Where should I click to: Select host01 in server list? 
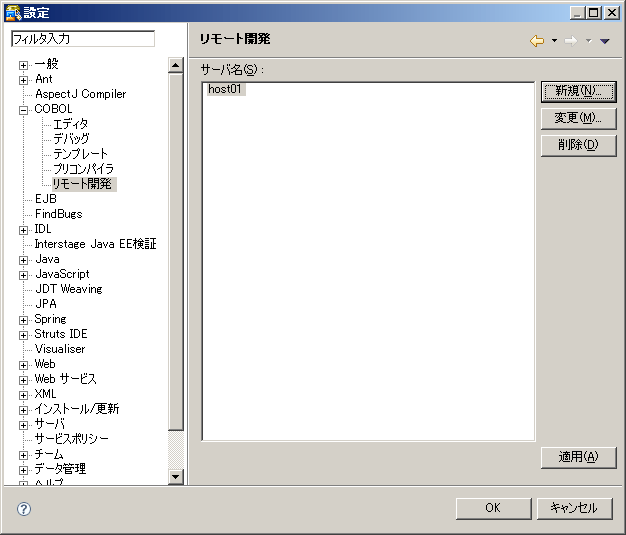225,89
